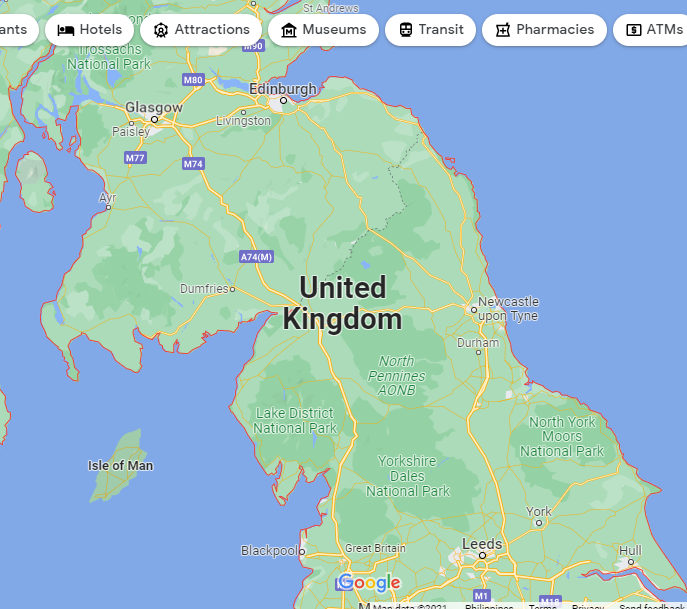This screenshot has width=687, height=609.
Task: Click the A74(M) road shield
Action: click(256, 257)
